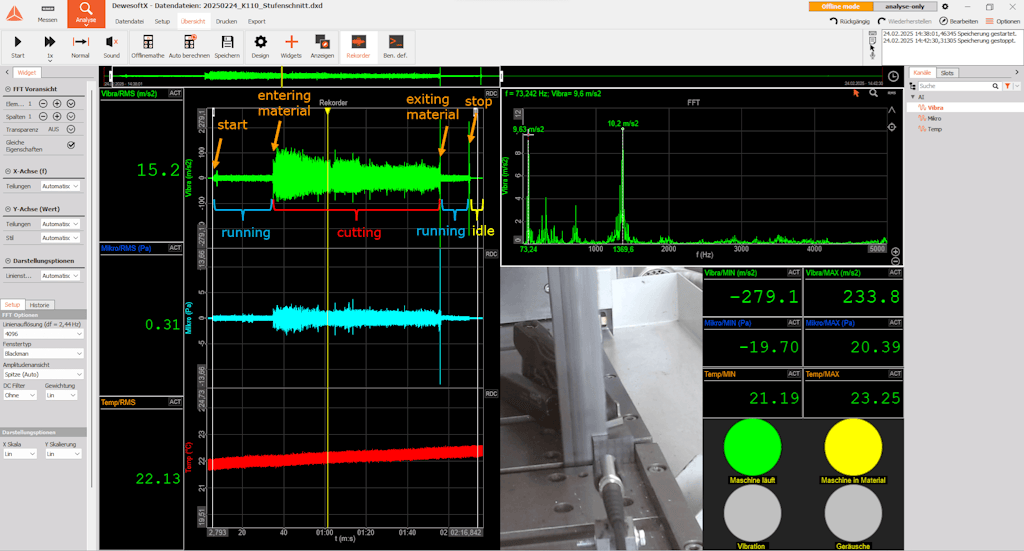
Task: Open the Export tab
Action: [257, 22]
